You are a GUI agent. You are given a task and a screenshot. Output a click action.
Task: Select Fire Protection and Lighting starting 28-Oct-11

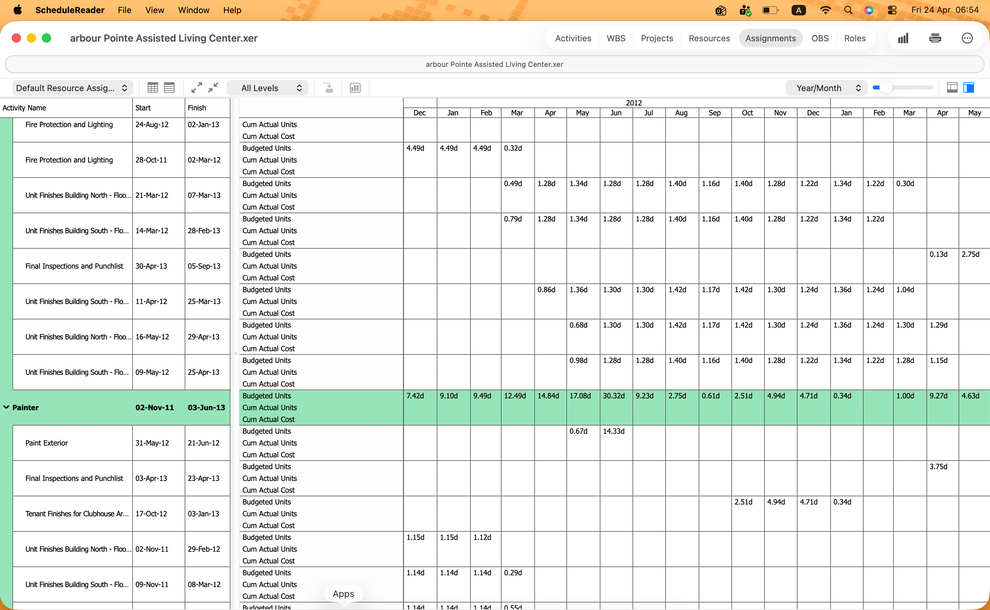[x=121, y=160]
